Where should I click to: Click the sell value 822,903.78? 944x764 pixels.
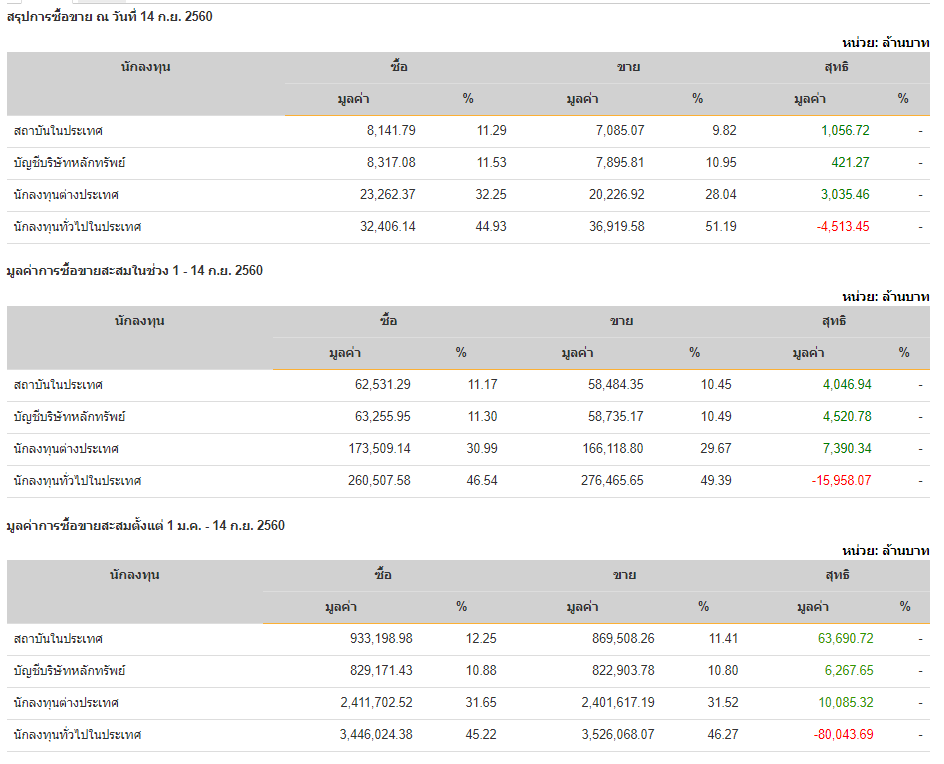(623, 671)
